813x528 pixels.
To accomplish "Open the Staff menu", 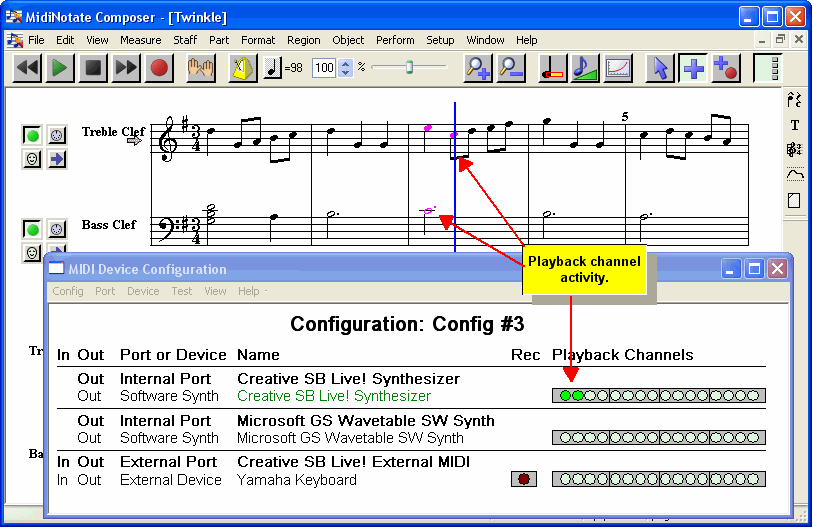I will click(185, 40).
